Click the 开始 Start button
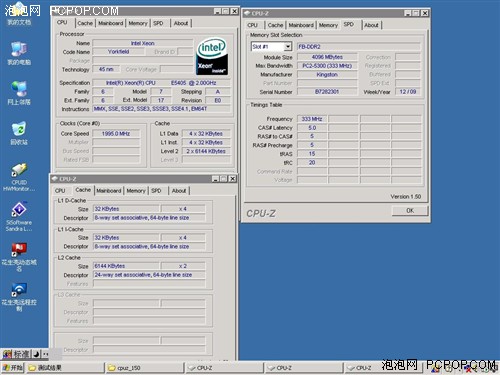The image size is (500, 375). [x=12, y=368]
